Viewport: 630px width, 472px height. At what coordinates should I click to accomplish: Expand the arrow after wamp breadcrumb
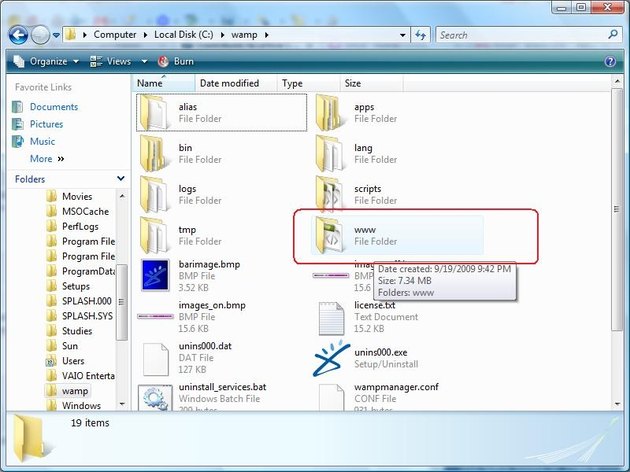click(266, 35)
